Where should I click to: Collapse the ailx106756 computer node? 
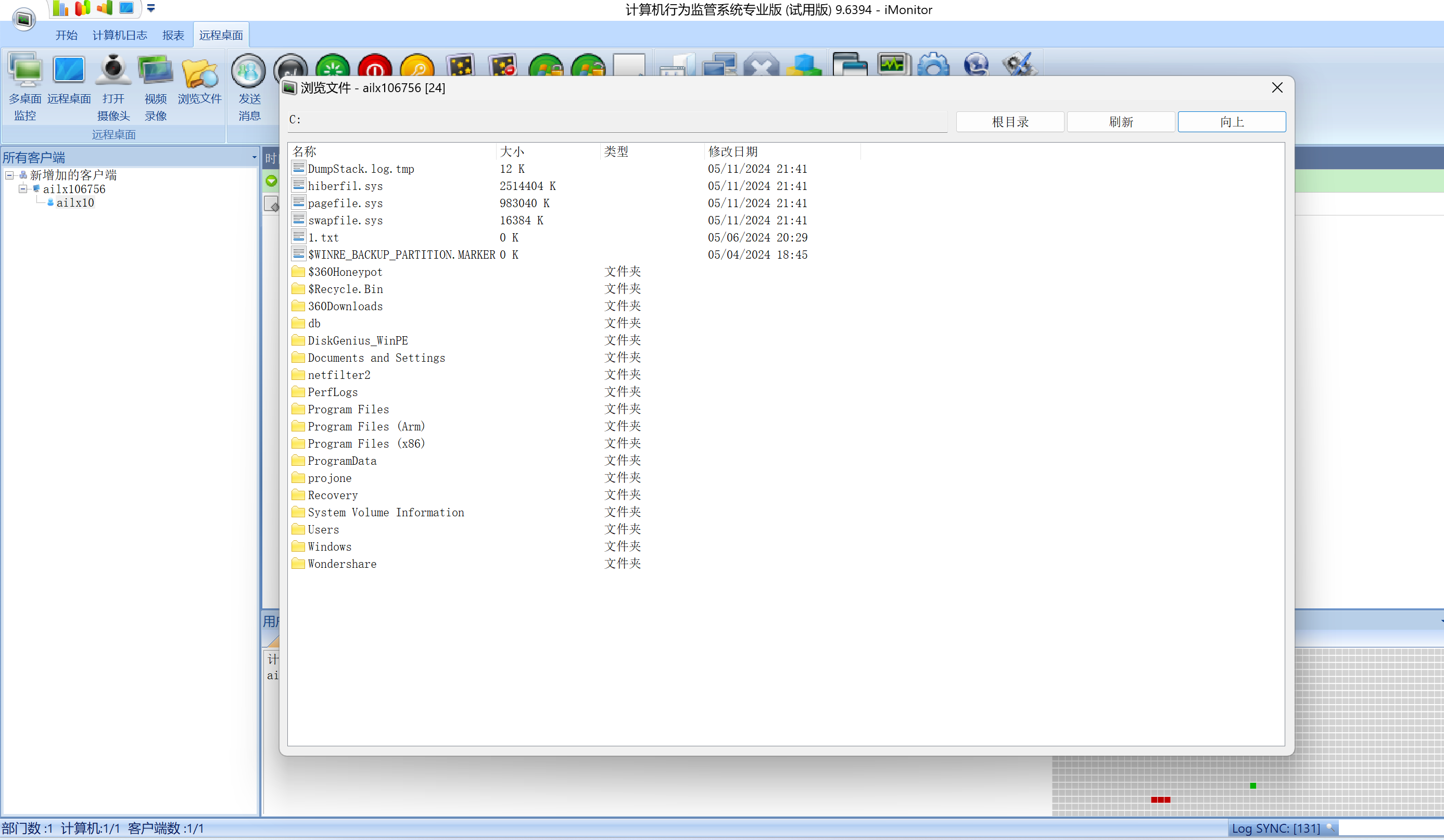23,189
